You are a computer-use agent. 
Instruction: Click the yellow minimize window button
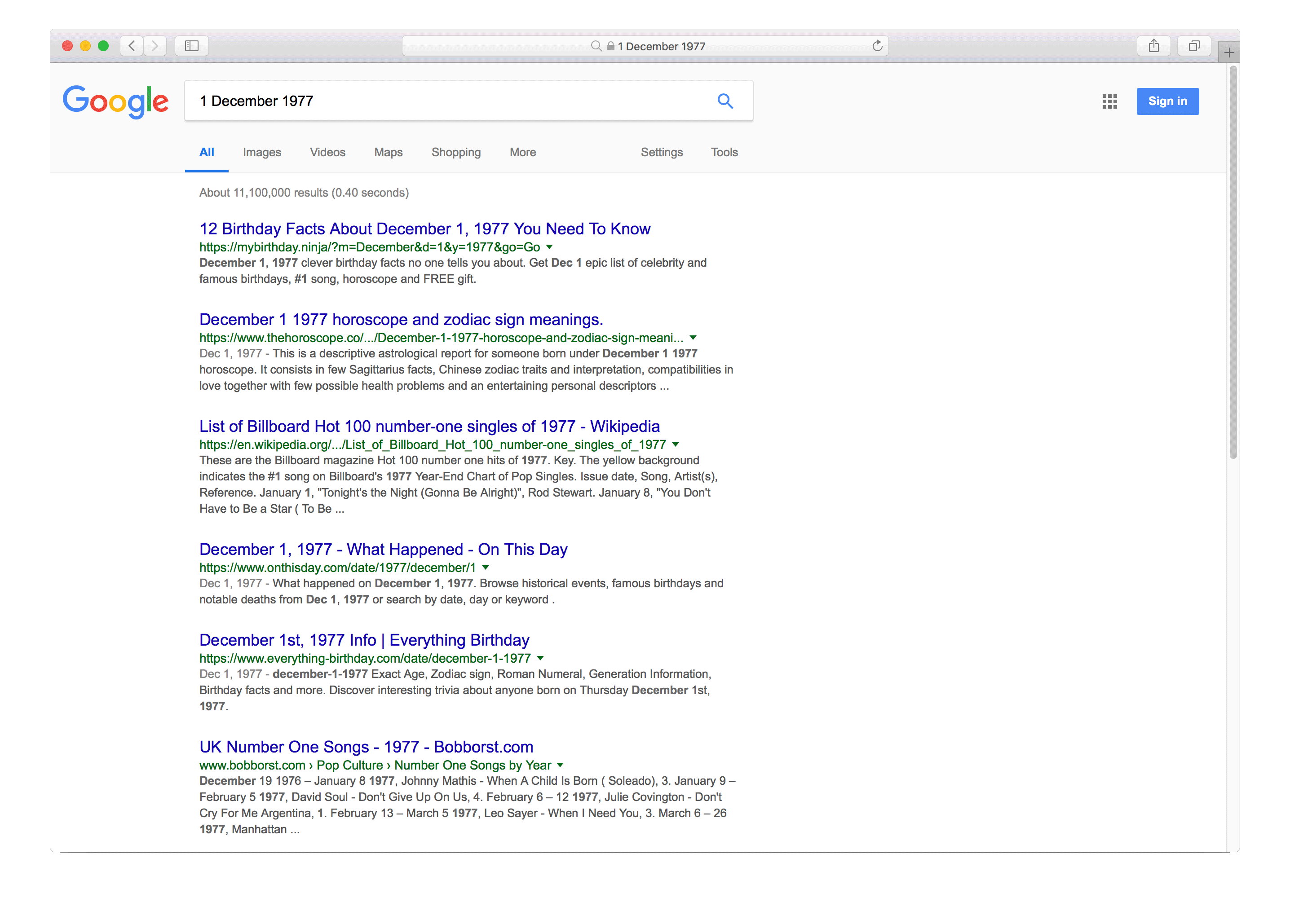(85, 45)
